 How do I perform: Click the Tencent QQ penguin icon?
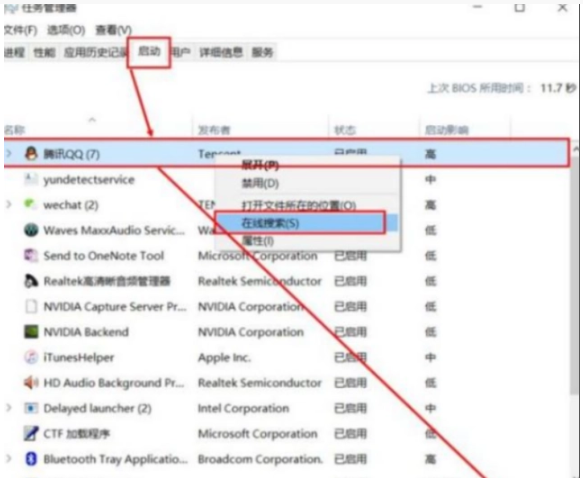pos(31,154)
